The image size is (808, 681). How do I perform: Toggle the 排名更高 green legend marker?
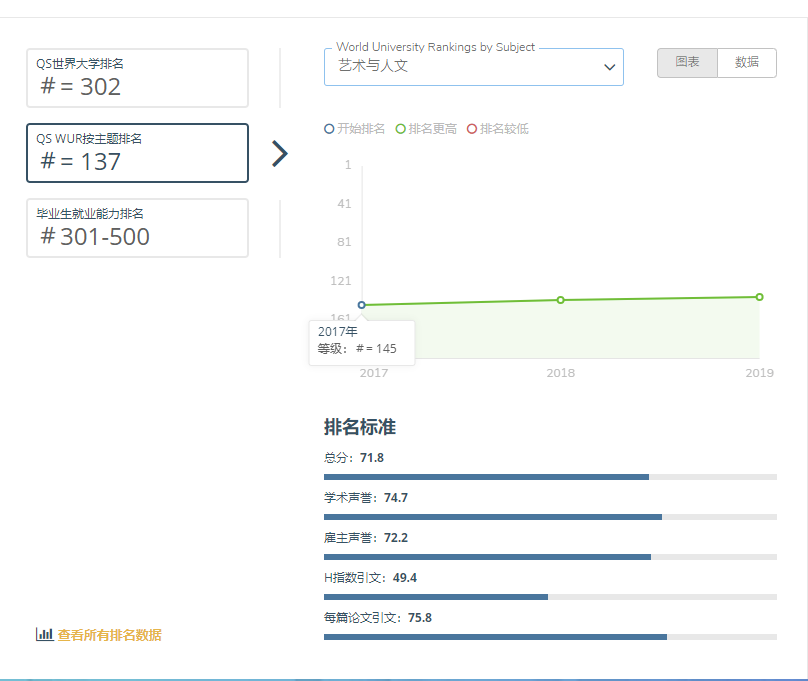(x=401, y=129)
